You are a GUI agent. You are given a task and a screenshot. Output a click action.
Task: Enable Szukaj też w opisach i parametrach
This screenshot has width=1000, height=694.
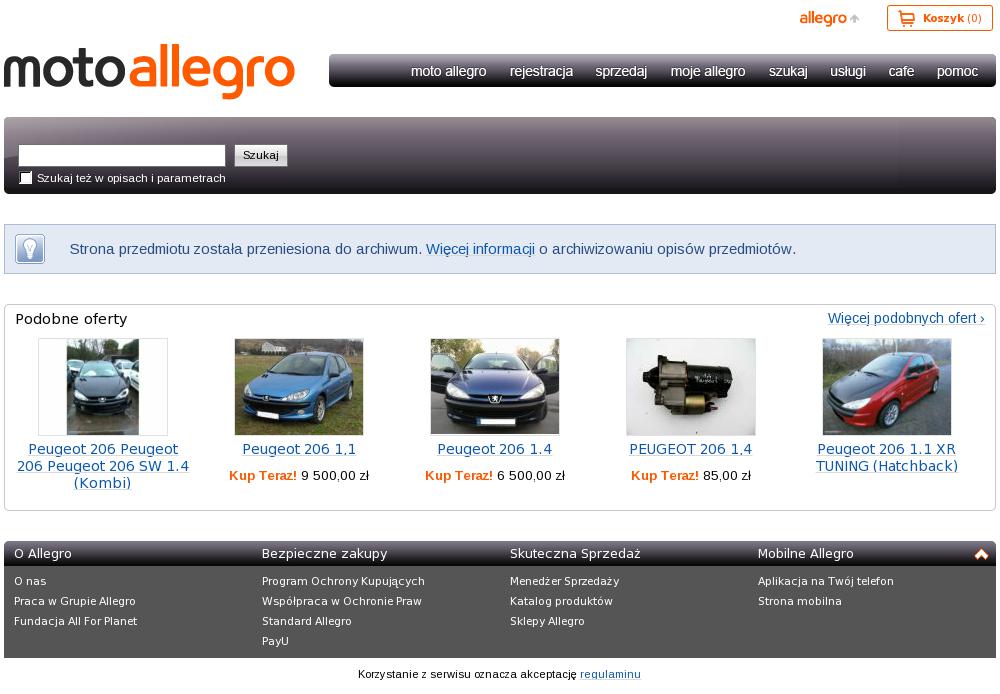pyautogui.click(x=26, y=178)
